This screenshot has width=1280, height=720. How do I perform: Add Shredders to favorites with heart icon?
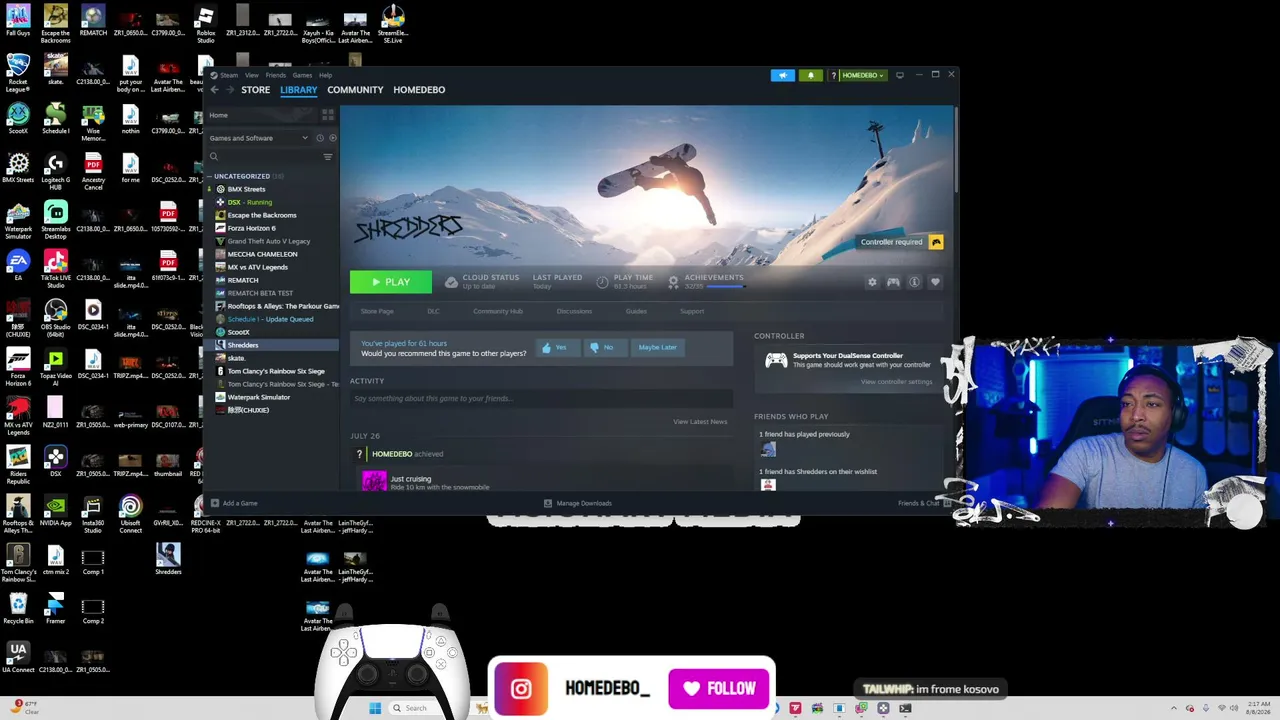935,282
